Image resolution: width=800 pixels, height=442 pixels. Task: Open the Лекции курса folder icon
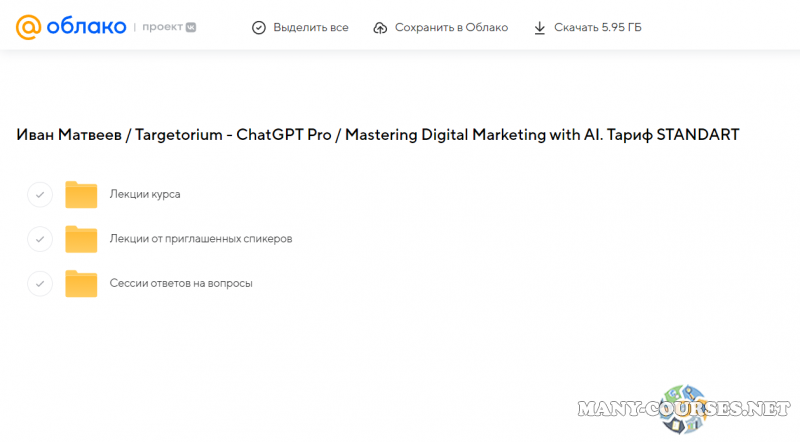point(81,194)
